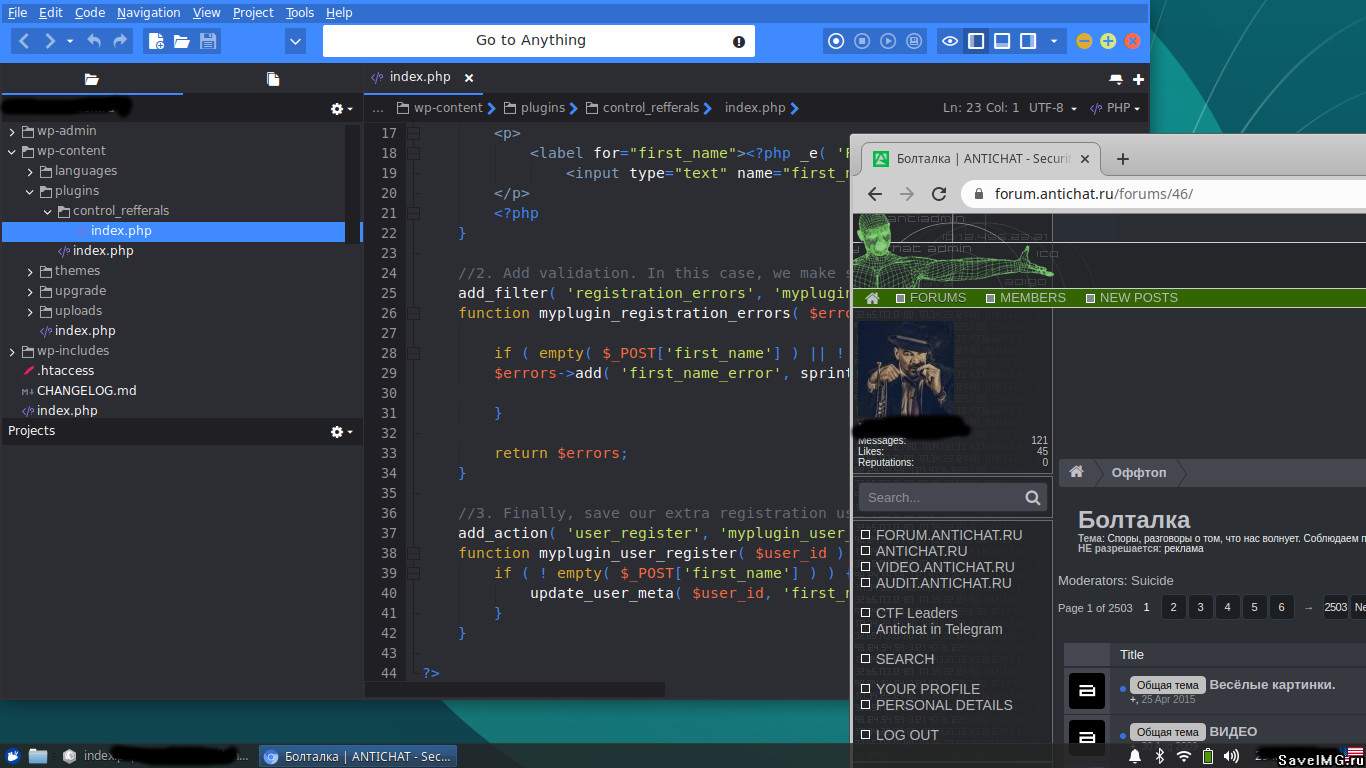Open the pane layout dropdown arrow

(1053, 41)
